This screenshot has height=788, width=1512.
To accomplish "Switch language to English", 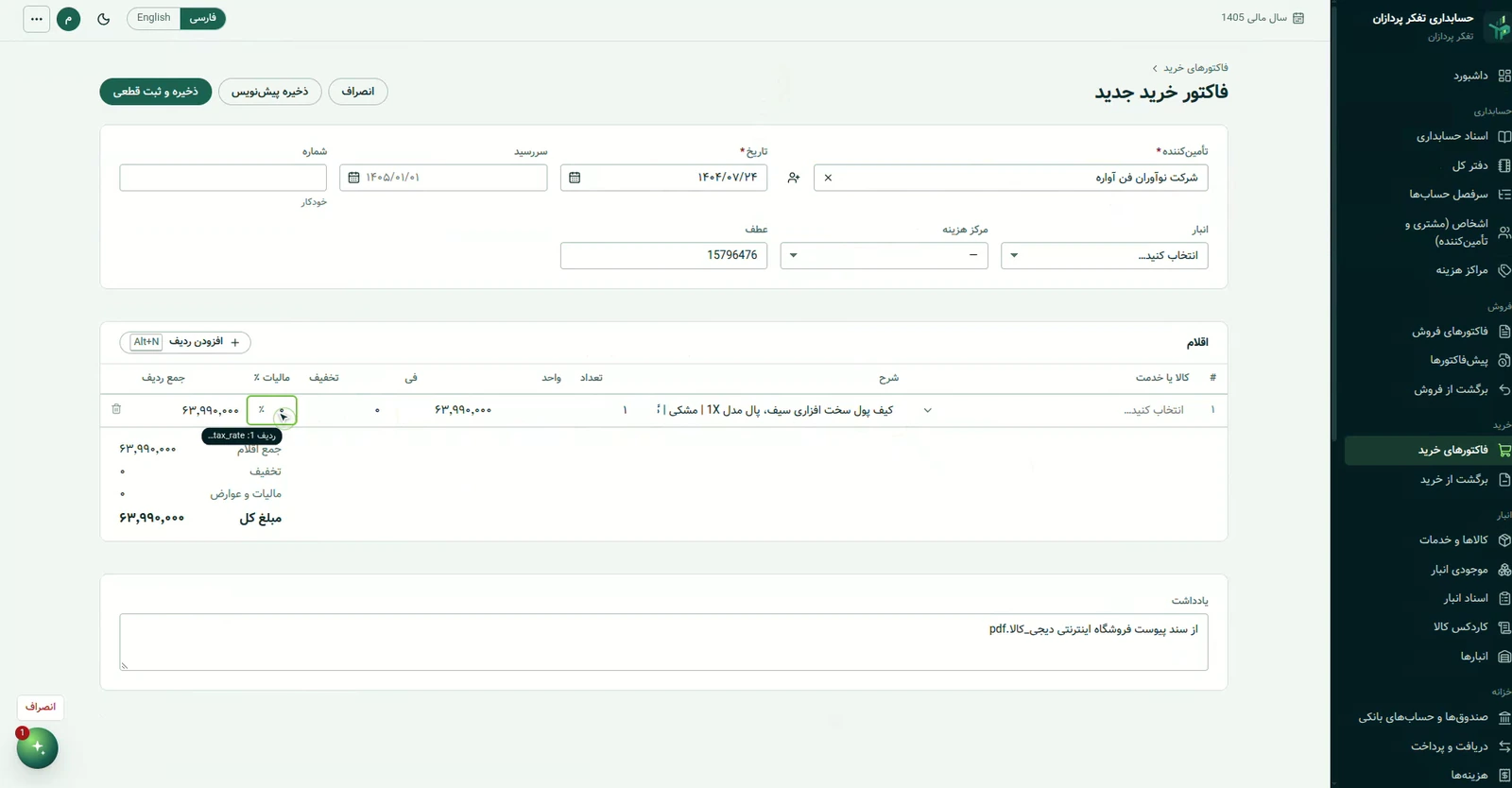I will 153,18.
